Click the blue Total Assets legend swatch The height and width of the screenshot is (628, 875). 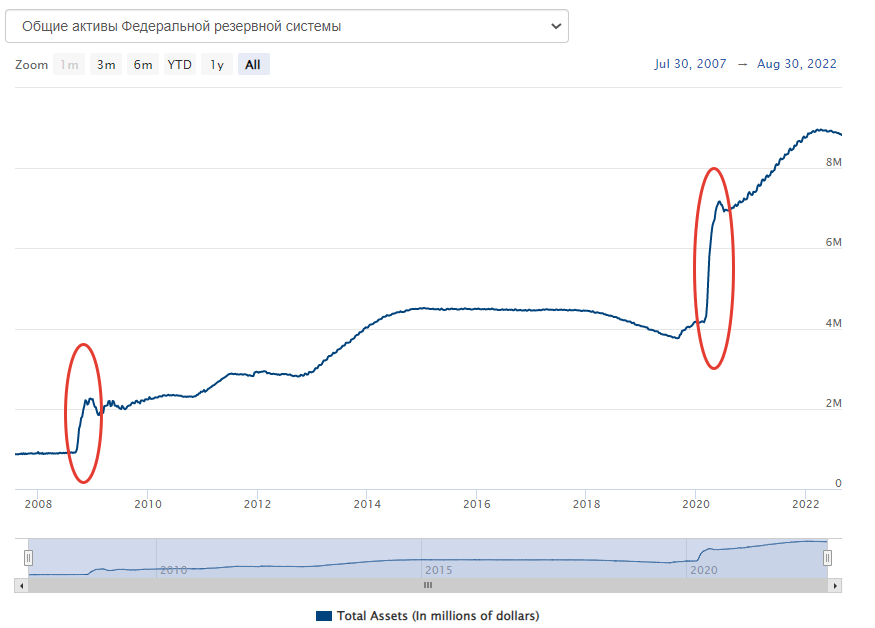323,615
